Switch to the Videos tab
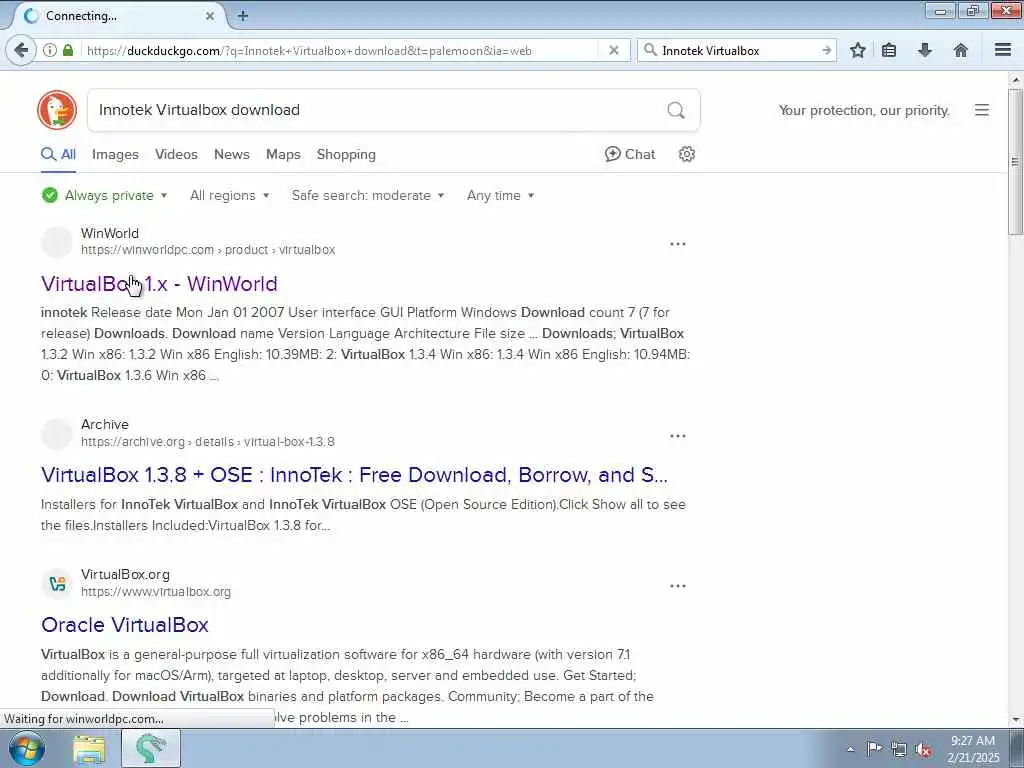Image resolution: width=1024 pixels, height=768 pixels. pos(176,155)
